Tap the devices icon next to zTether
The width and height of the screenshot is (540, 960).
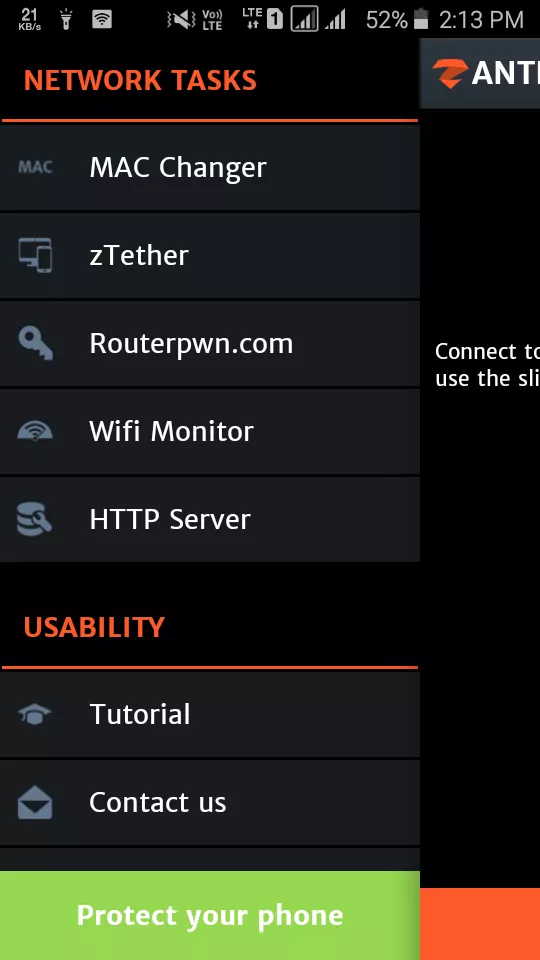35,255
